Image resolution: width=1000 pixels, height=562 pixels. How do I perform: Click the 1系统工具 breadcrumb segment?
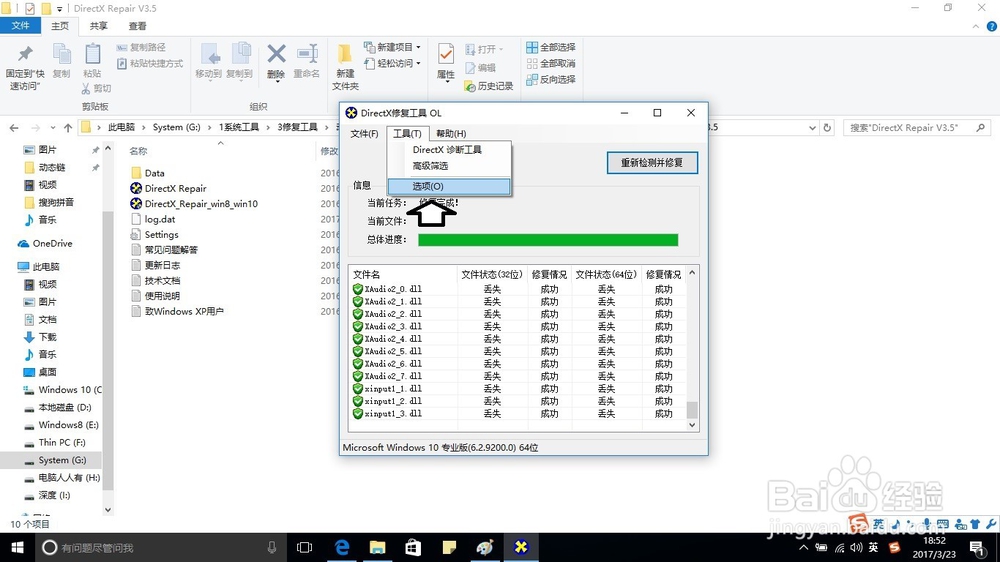[x=239, y=128]
